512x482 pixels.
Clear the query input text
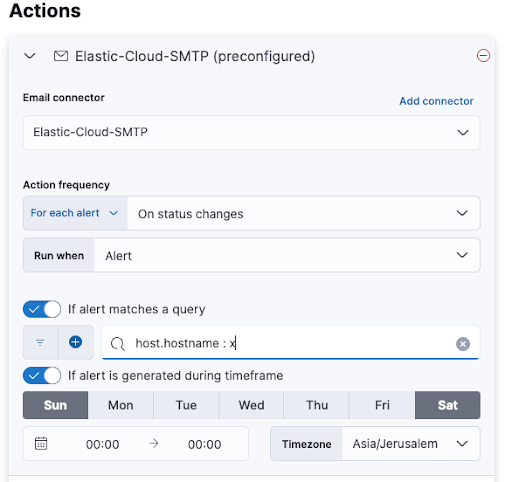click(463, 344)
